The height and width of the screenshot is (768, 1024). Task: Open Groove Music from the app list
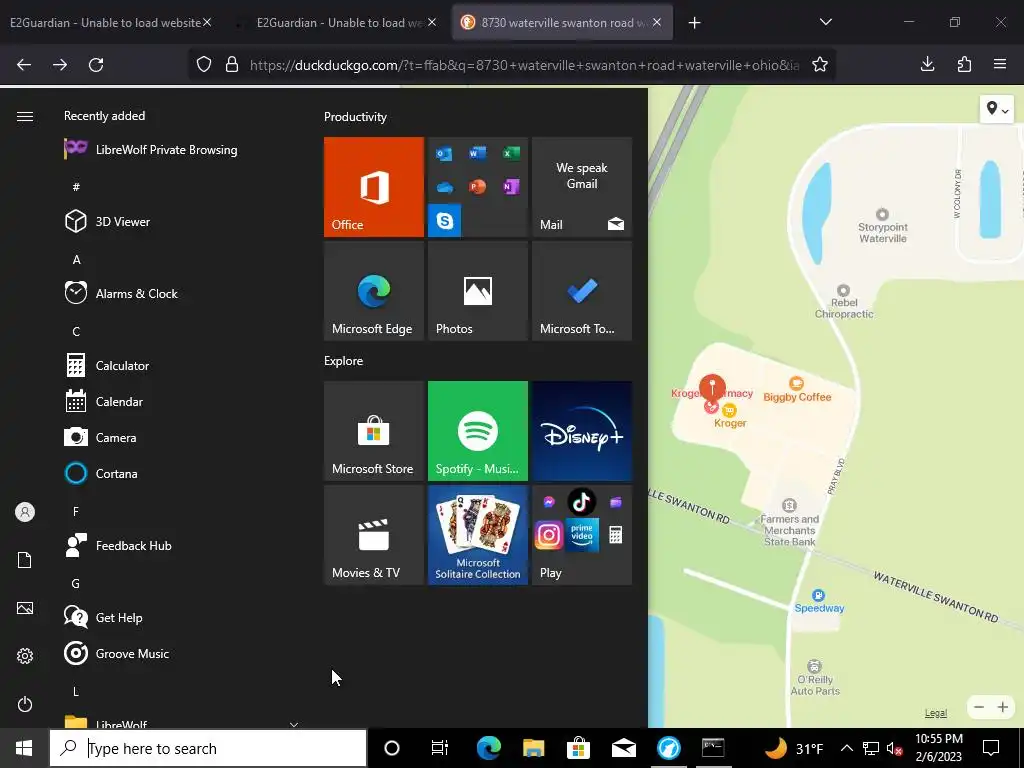[183, 653]
